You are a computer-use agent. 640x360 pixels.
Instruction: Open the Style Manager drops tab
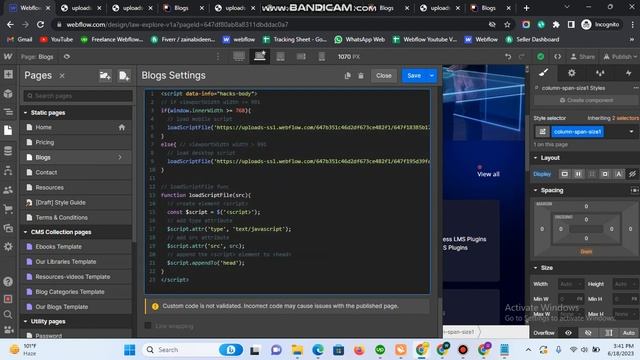(600, 73)
